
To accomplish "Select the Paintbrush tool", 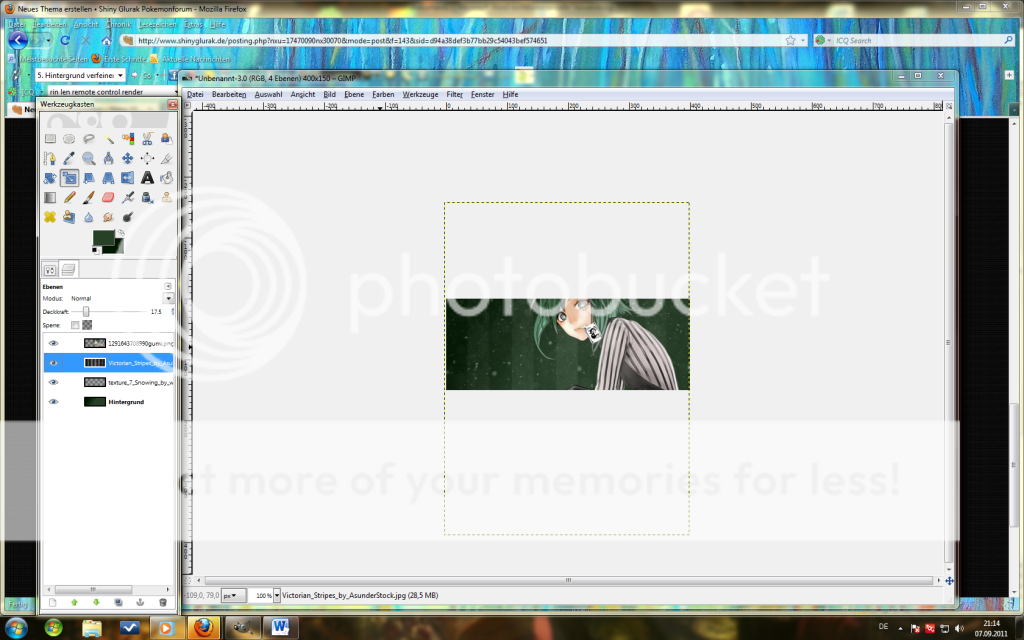I will coord(89,197).
